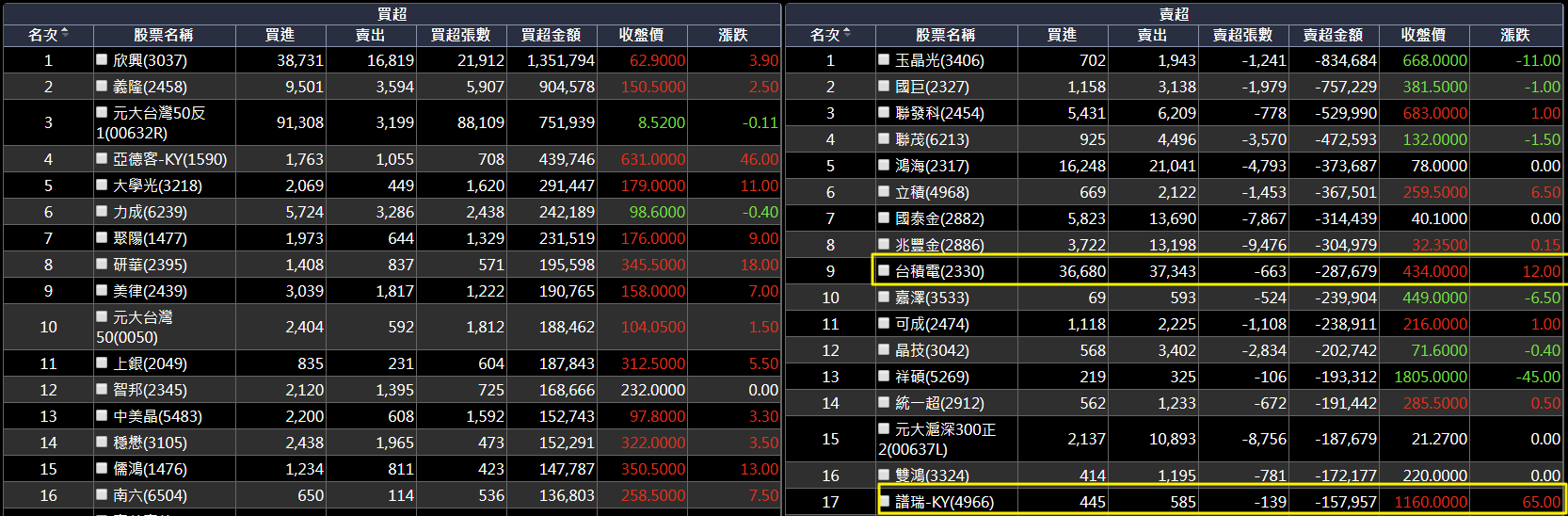This screenshot has width=1568, height=516.
Task: Sort by 買超張數 column header
Action: click(461, 35)
